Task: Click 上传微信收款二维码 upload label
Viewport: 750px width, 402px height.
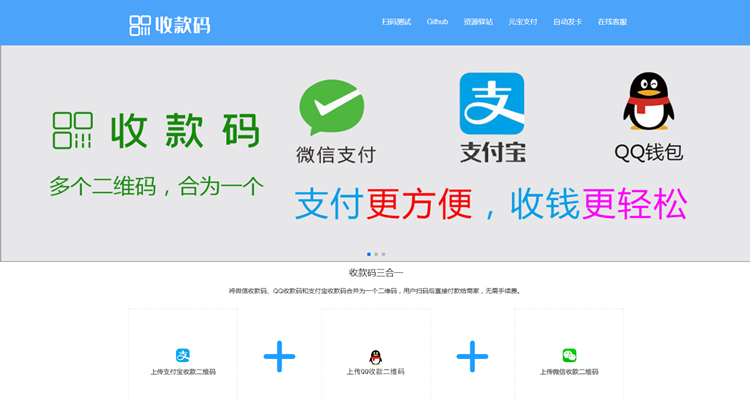Action: 569,372
